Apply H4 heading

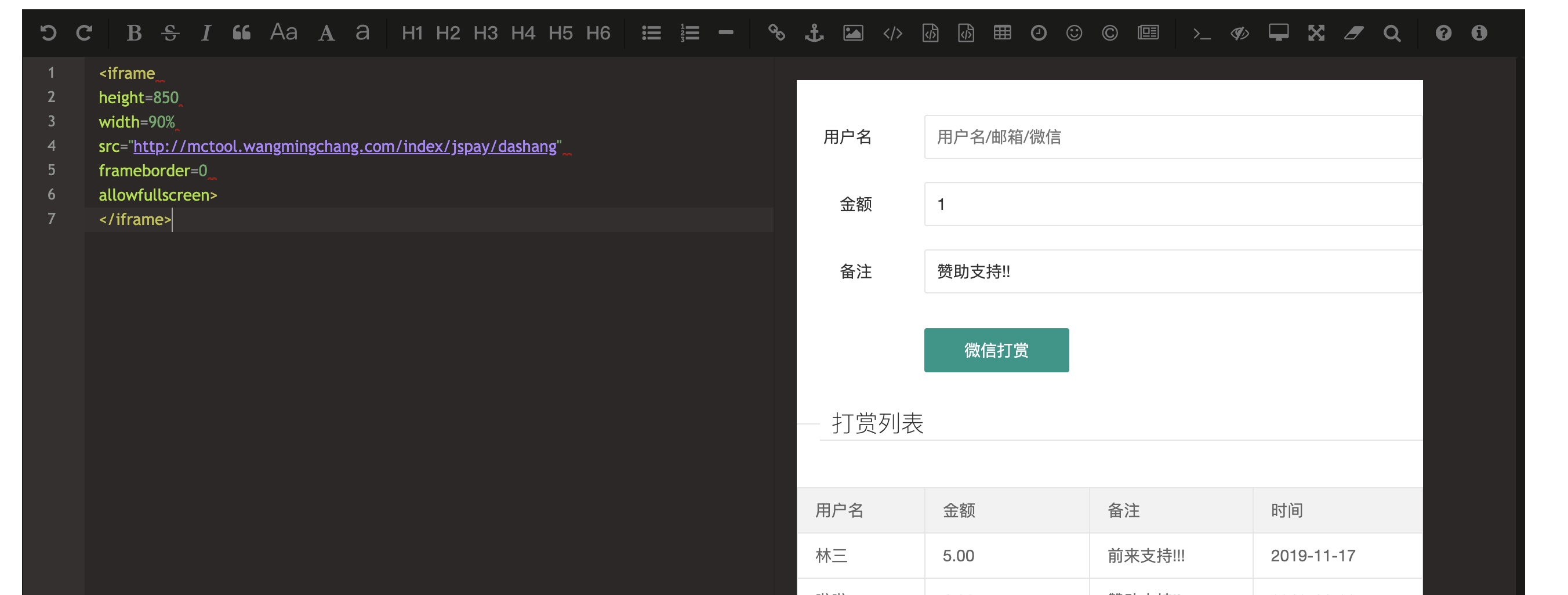click(523, 33)
